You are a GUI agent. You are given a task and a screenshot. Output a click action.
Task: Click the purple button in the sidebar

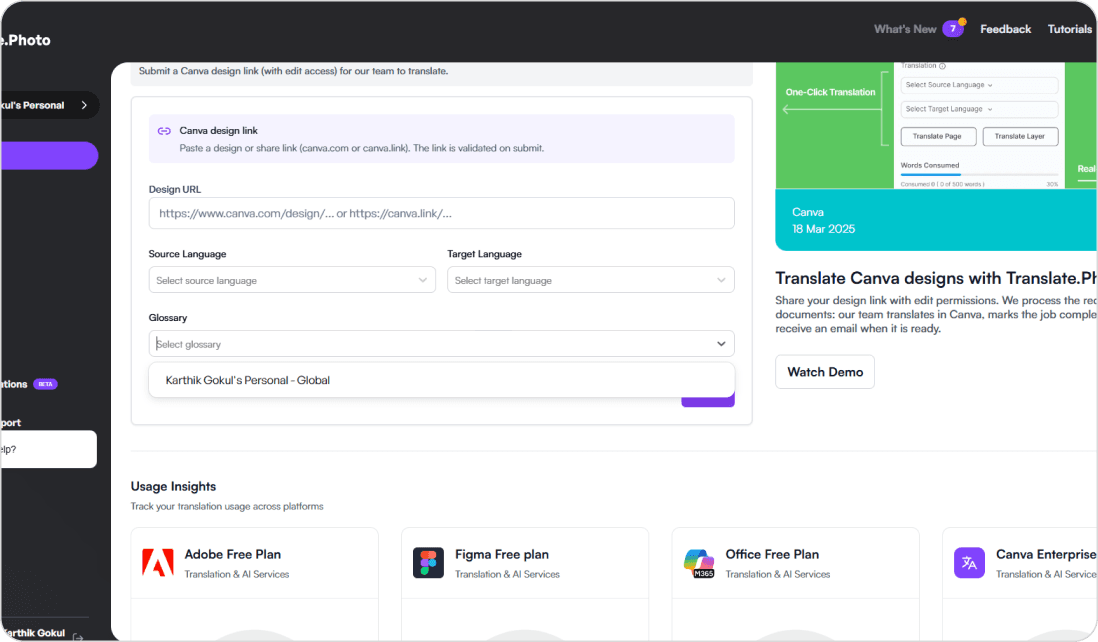coord(49,155)
